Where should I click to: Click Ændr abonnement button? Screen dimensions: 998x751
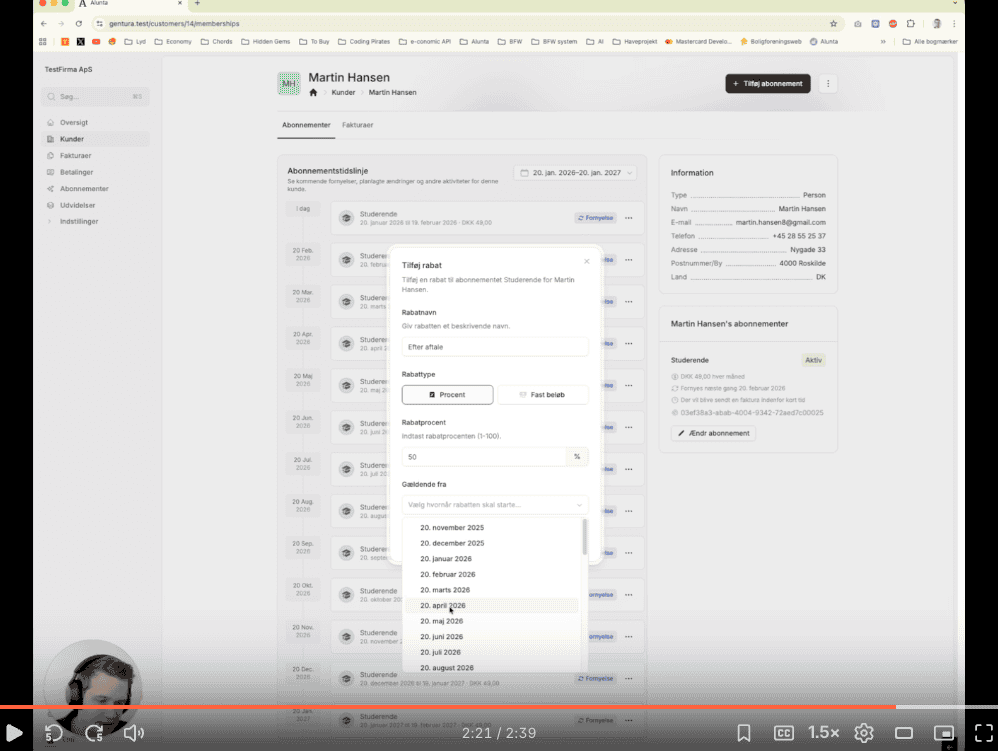click(x=713, y=434)
